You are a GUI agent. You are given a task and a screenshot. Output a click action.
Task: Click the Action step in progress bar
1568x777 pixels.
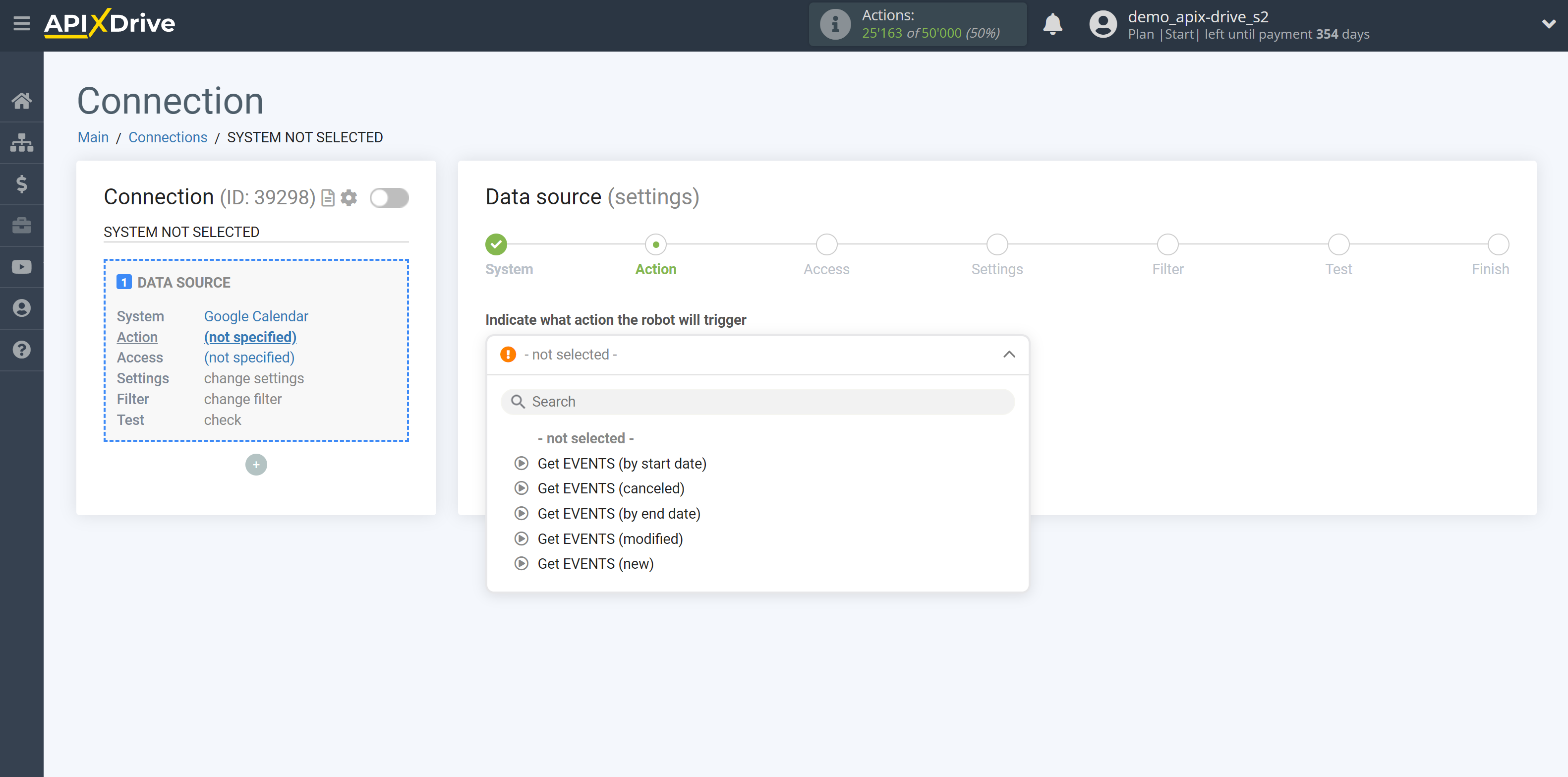(655, 243)
